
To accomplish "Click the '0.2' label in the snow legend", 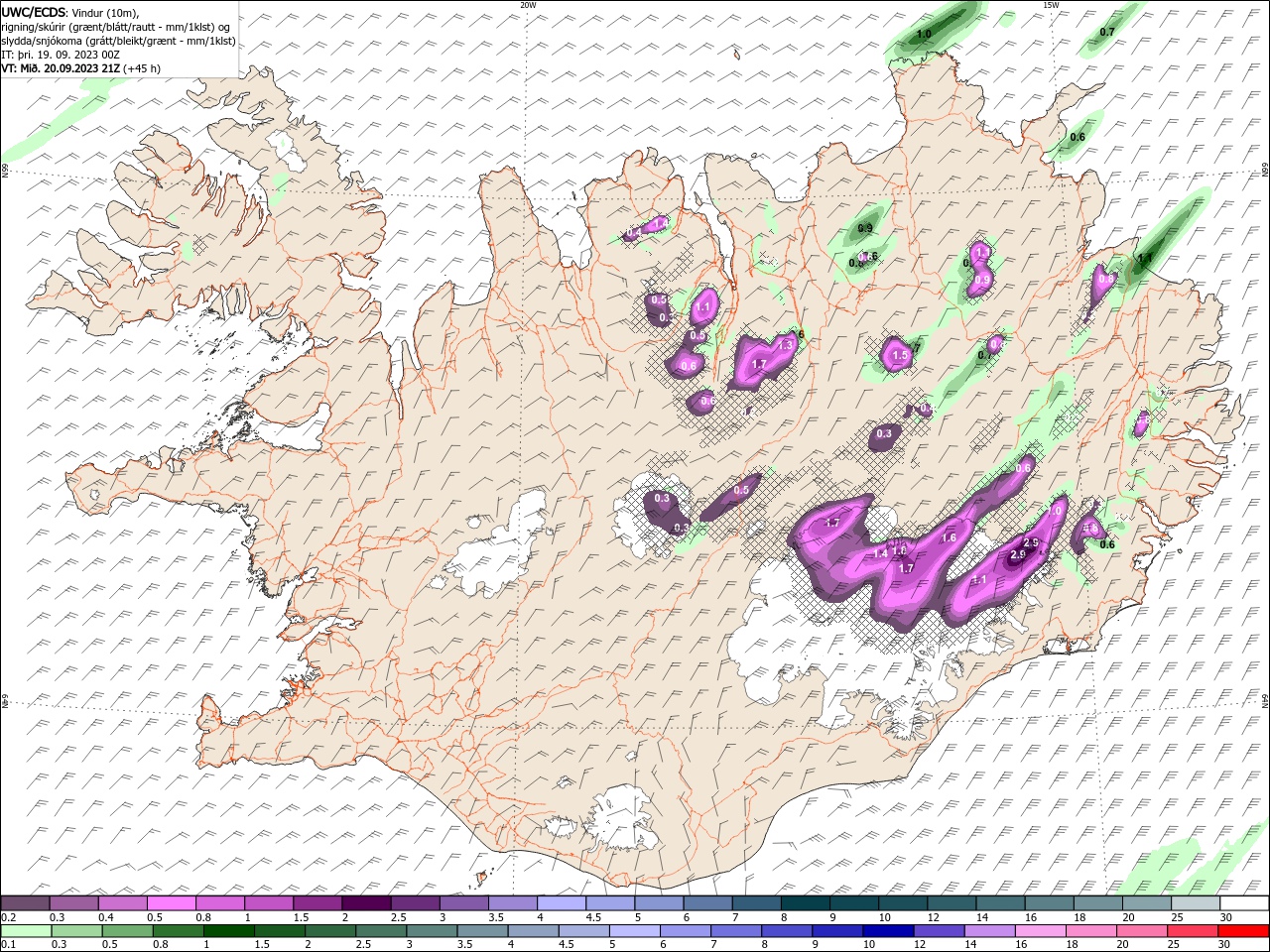I will 8,917.
